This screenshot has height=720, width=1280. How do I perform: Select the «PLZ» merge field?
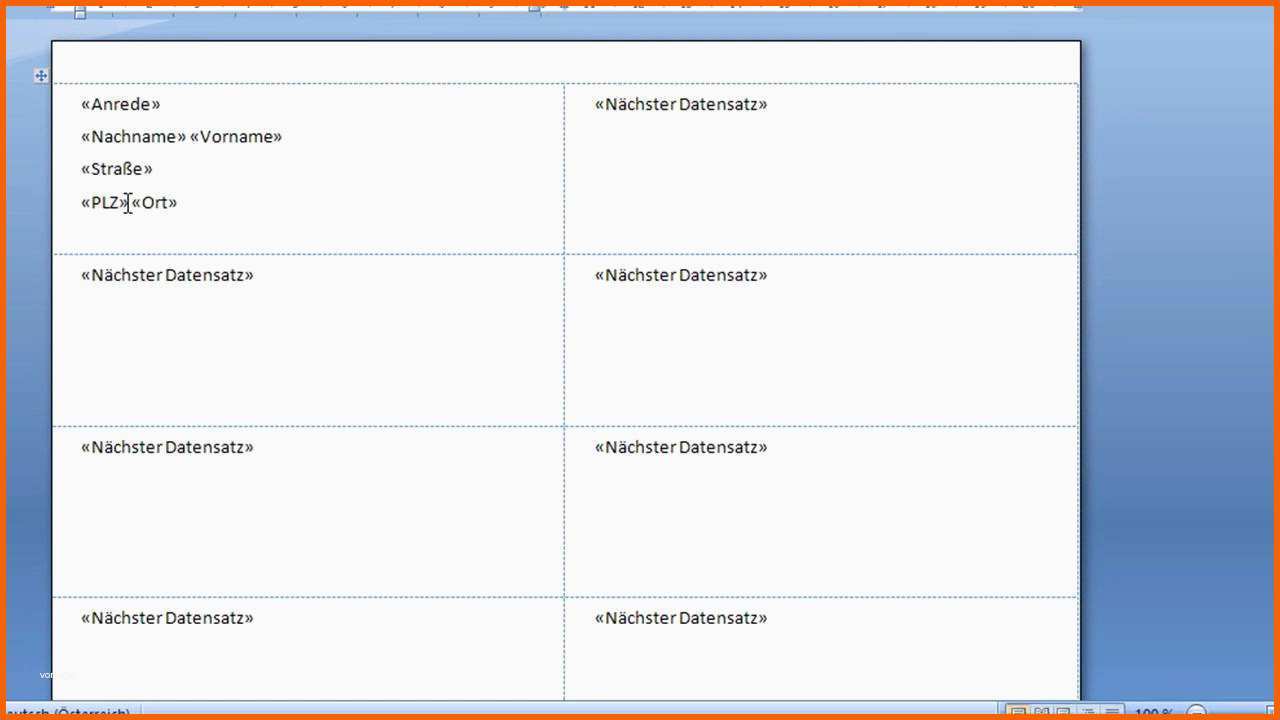[x=105, y=203]
